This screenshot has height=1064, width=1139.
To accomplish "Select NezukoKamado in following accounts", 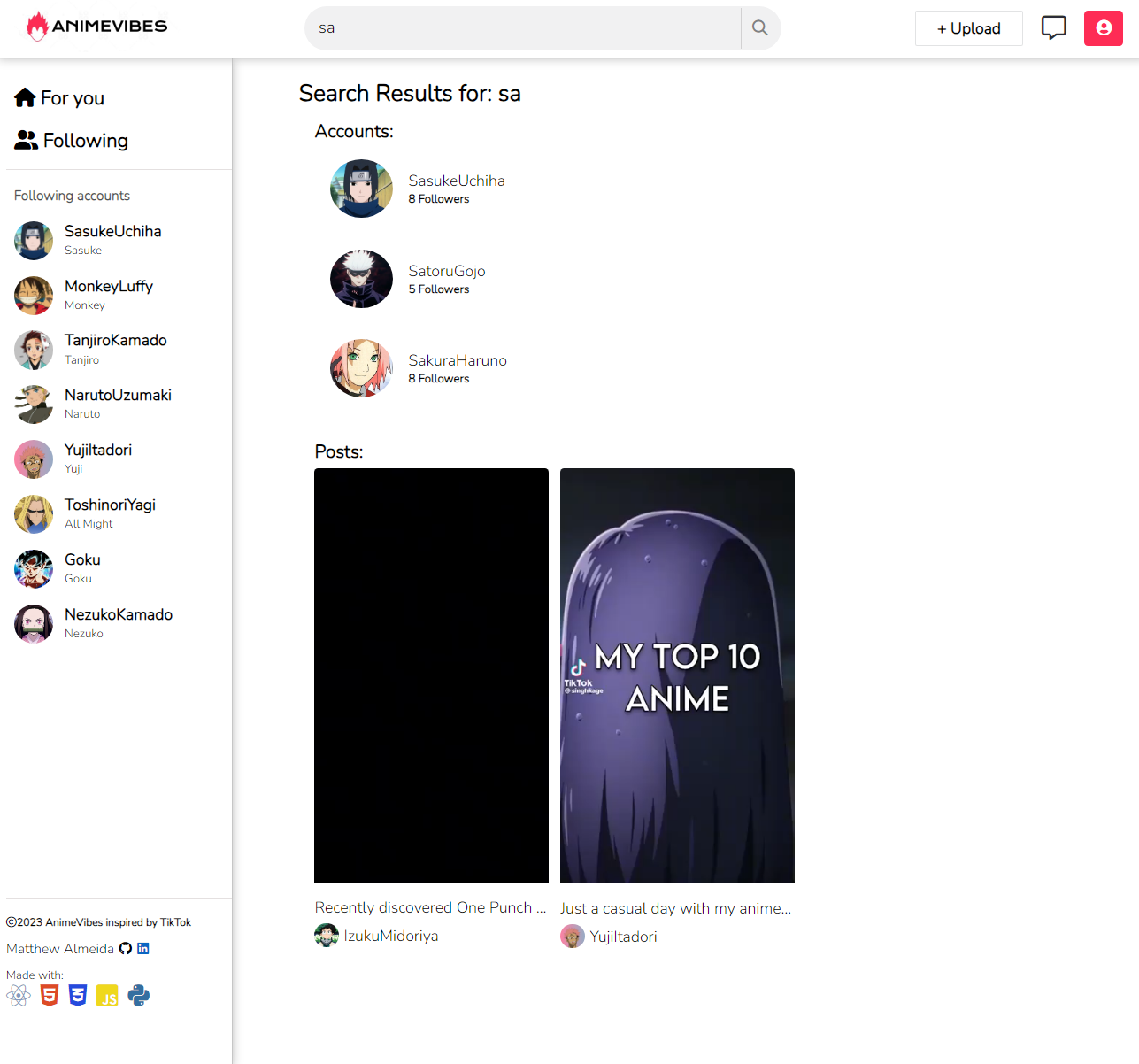I will (118, 615).
